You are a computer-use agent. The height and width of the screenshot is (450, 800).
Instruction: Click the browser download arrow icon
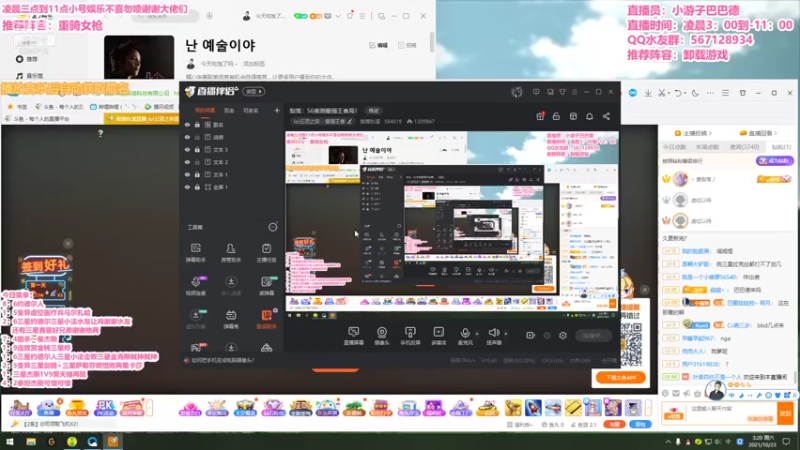[x=647, y=93]
